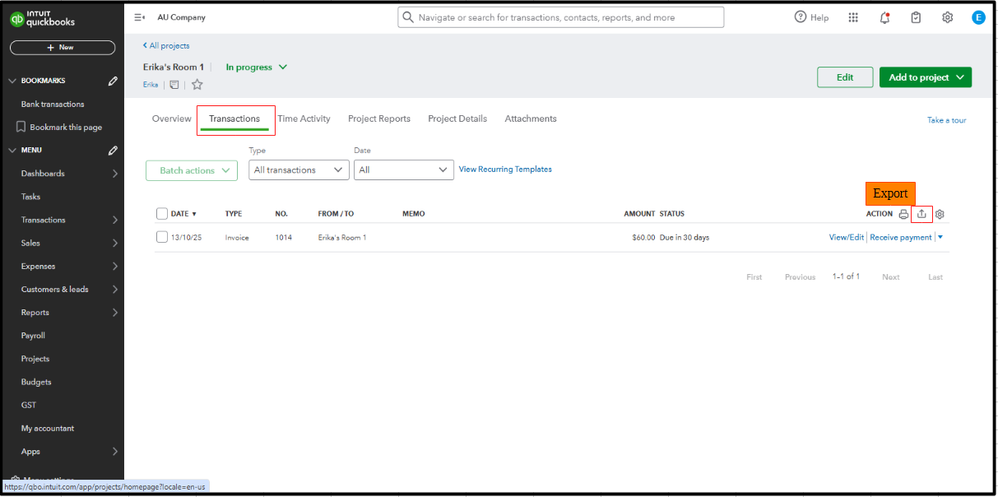
Task: Click the AU Company name
Action: (181, 18)
